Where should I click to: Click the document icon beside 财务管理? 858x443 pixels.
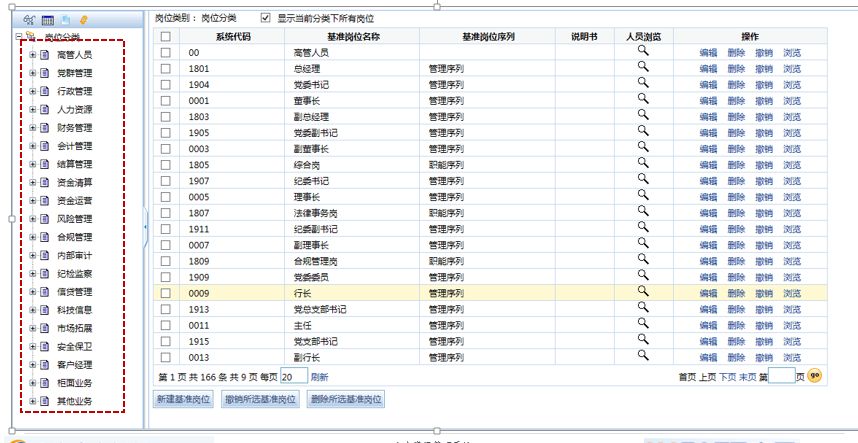(45, 127)
